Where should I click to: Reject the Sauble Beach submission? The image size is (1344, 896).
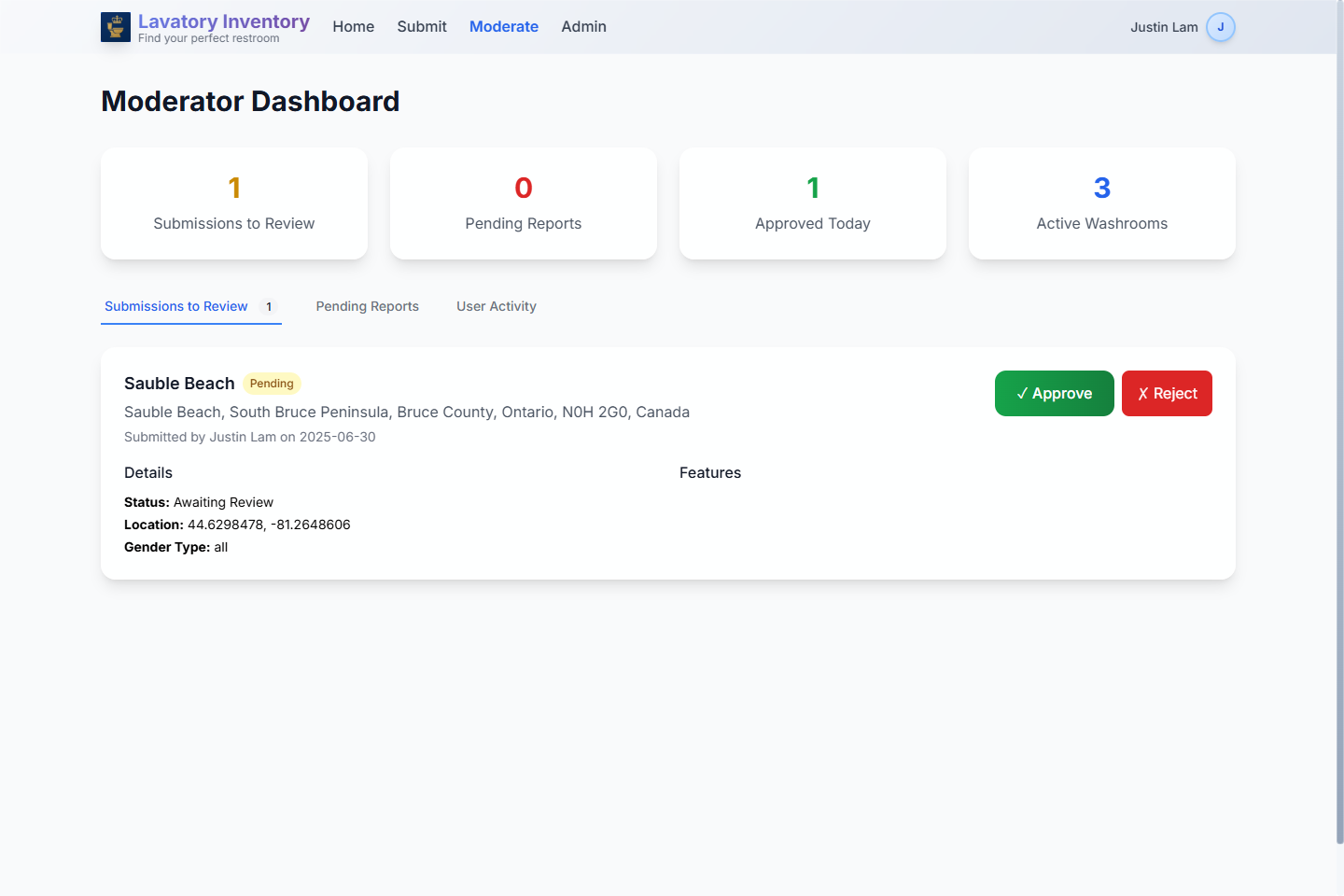[x=1167, y=393]
